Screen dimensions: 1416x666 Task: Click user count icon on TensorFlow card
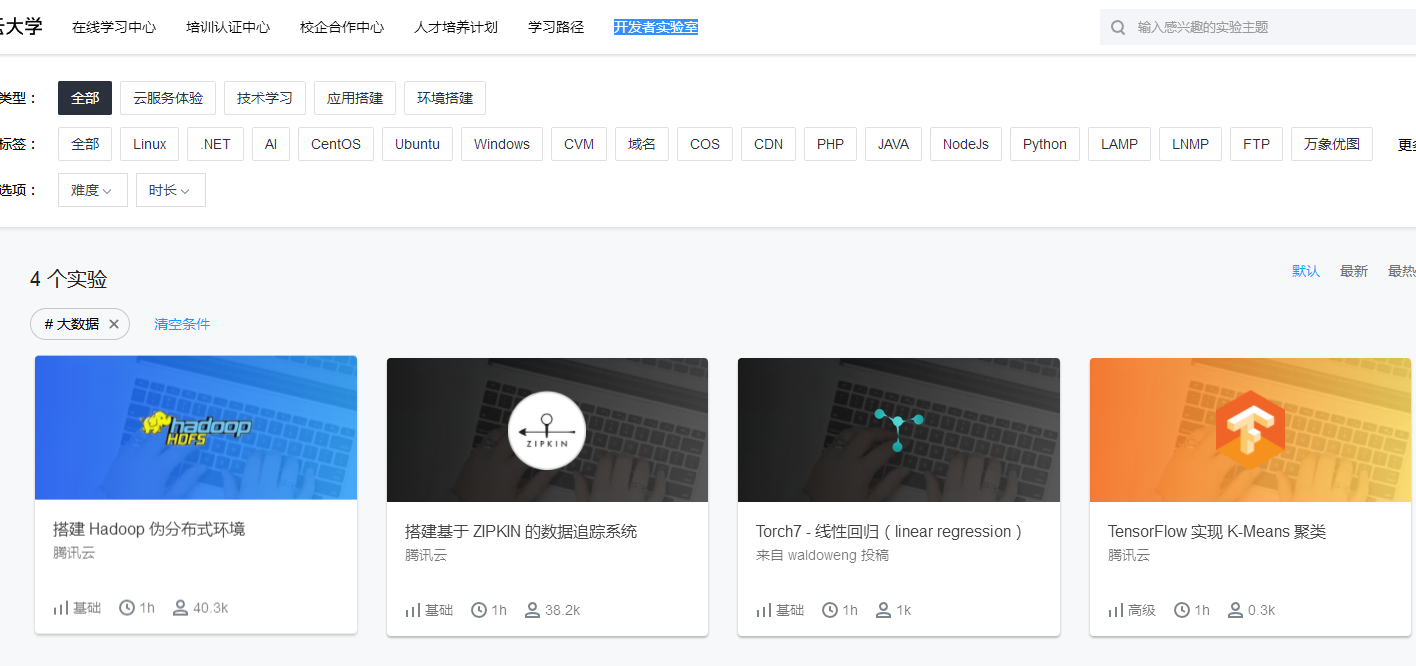tap(1236, 610)
